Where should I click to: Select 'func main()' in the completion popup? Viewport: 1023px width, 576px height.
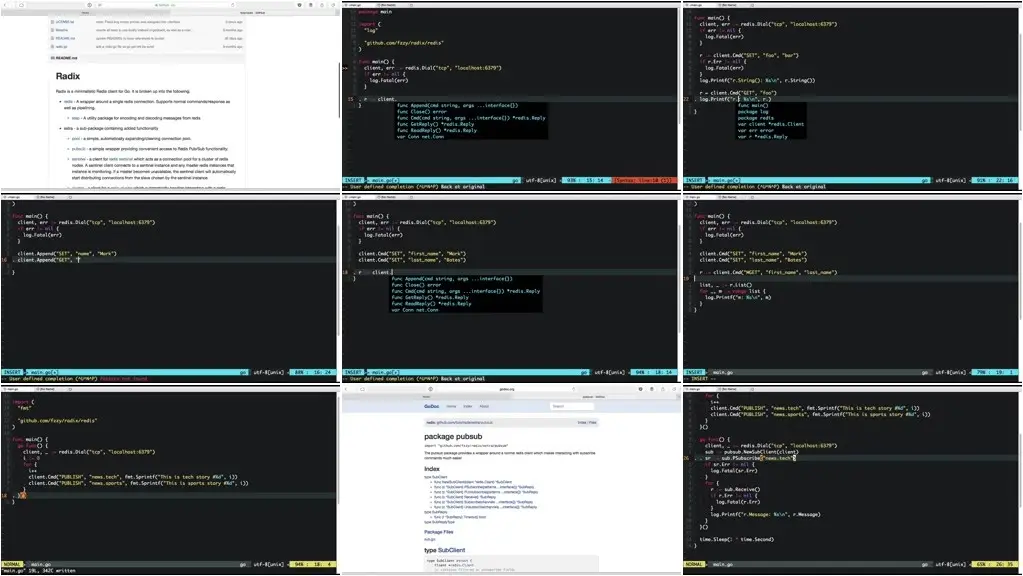pyautogui.click(x=753, y=105)
